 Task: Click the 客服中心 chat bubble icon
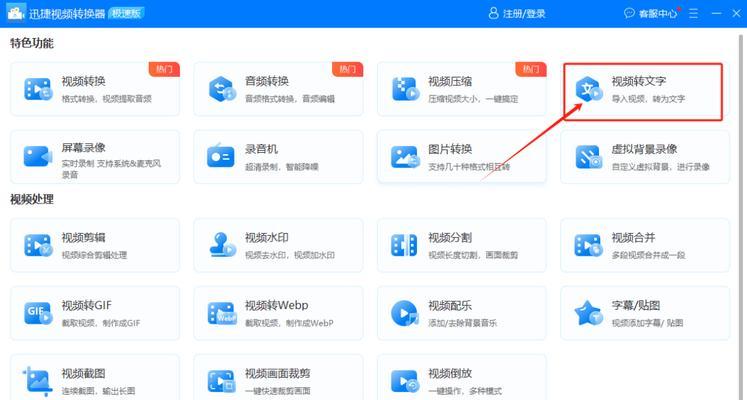tap(629, 13)
